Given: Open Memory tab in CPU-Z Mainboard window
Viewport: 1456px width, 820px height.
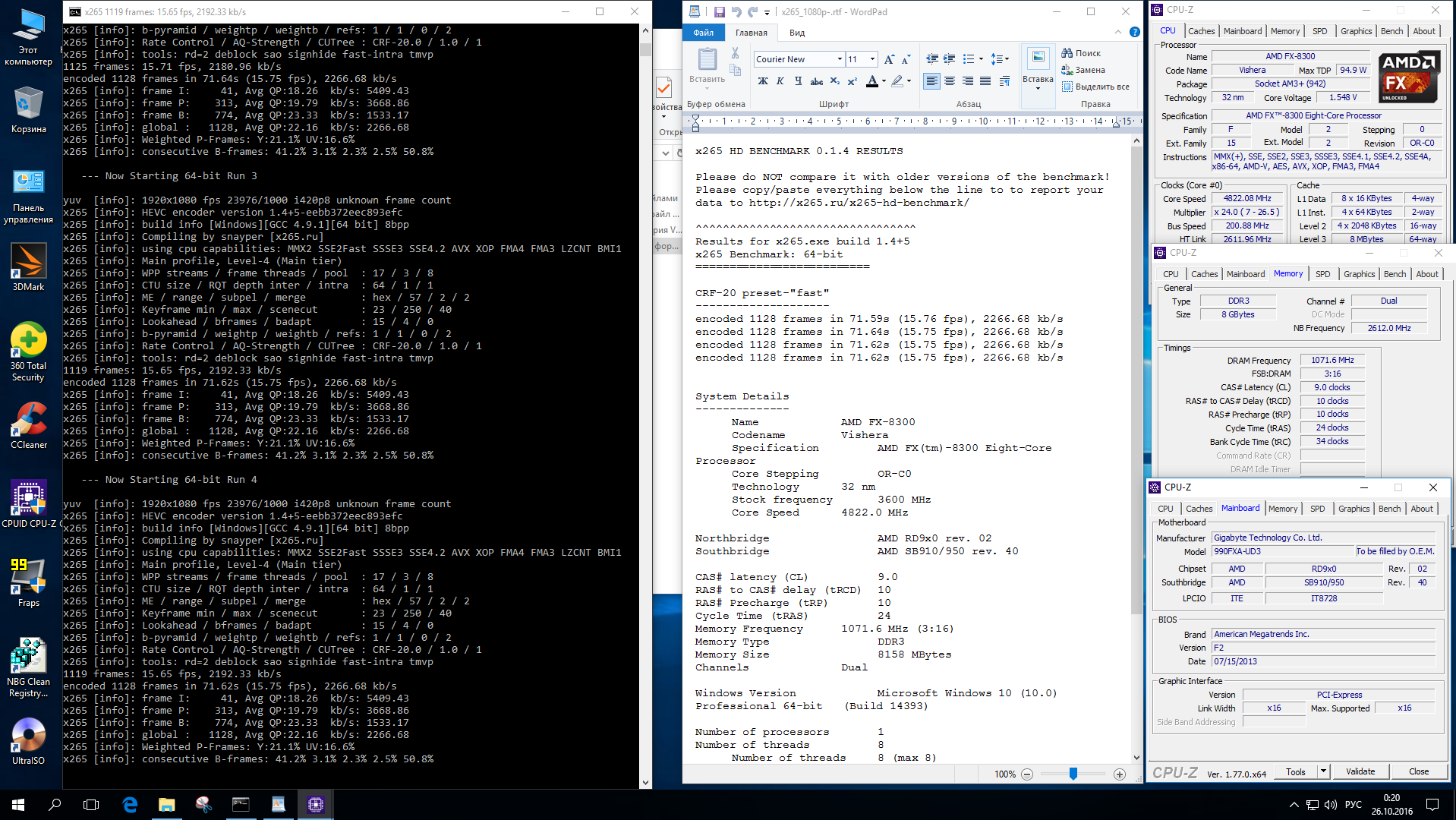Looking at the screenshot, I should (1283, 509).
